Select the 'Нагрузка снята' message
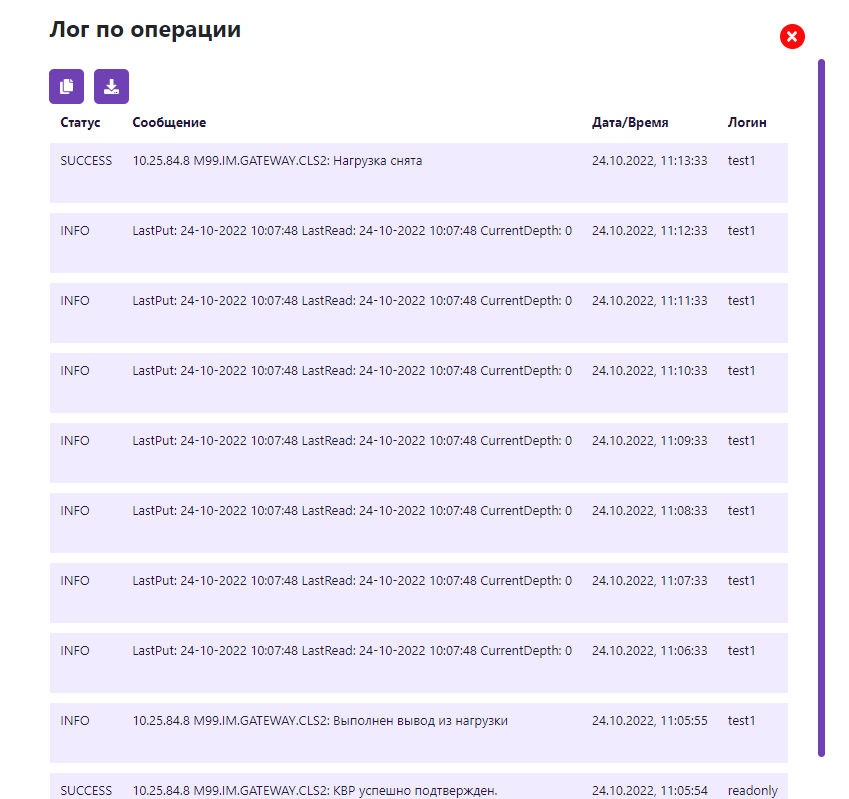The image size is (849, 799). 277,160
